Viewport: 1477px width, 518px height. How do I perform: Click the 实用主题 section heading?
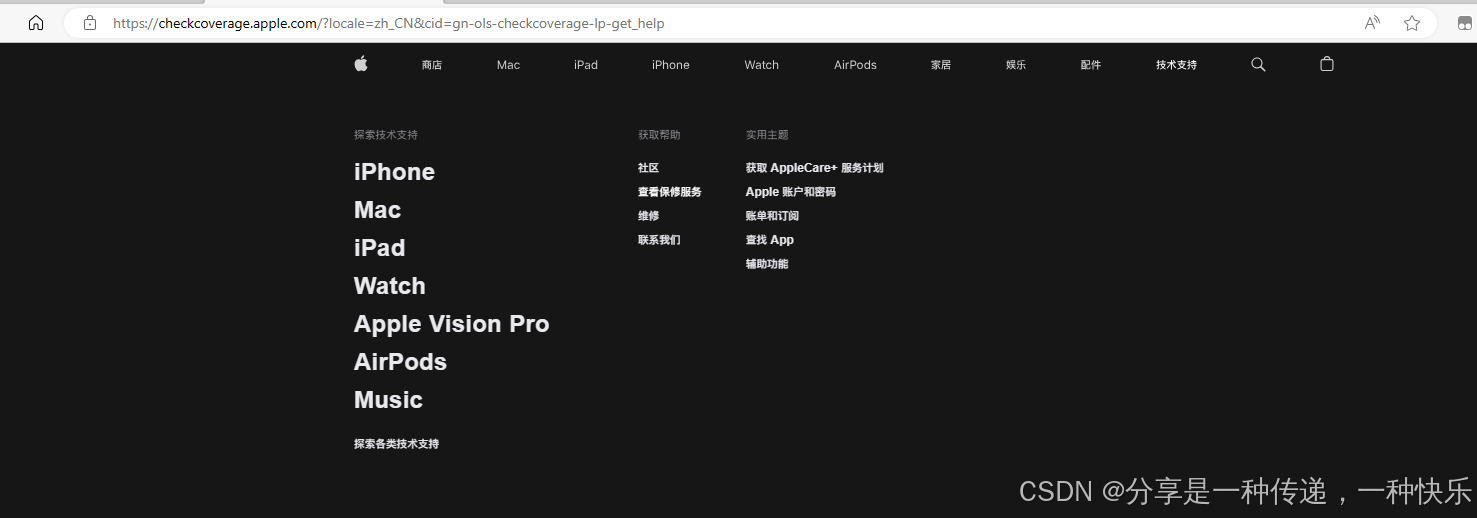[x=767, y=135]
